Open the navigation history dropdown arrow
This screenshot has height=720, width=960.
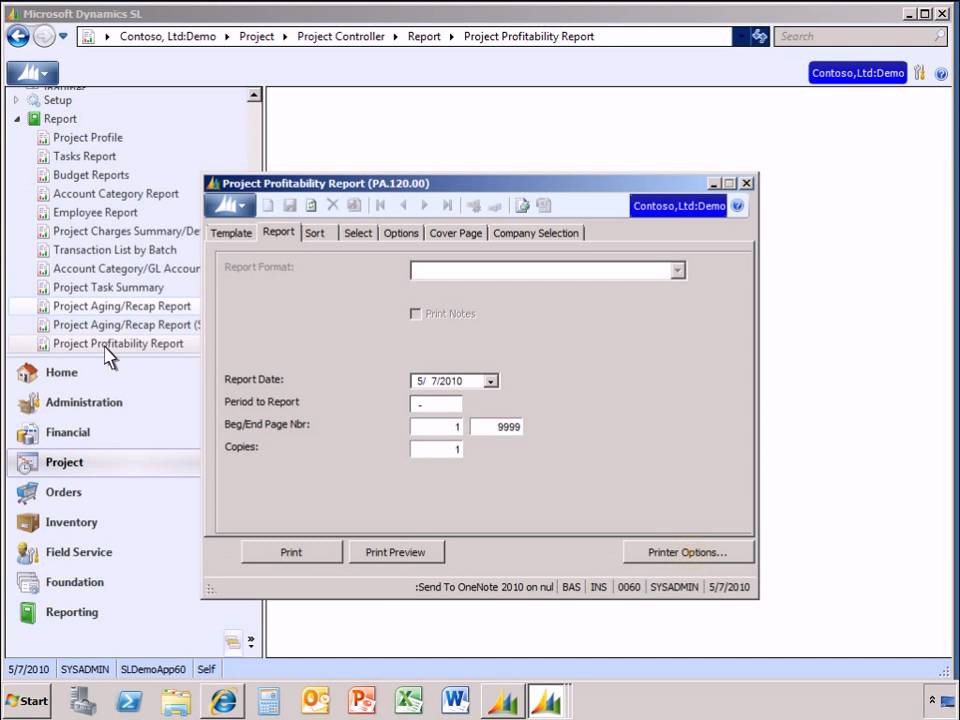pos(63,36)
